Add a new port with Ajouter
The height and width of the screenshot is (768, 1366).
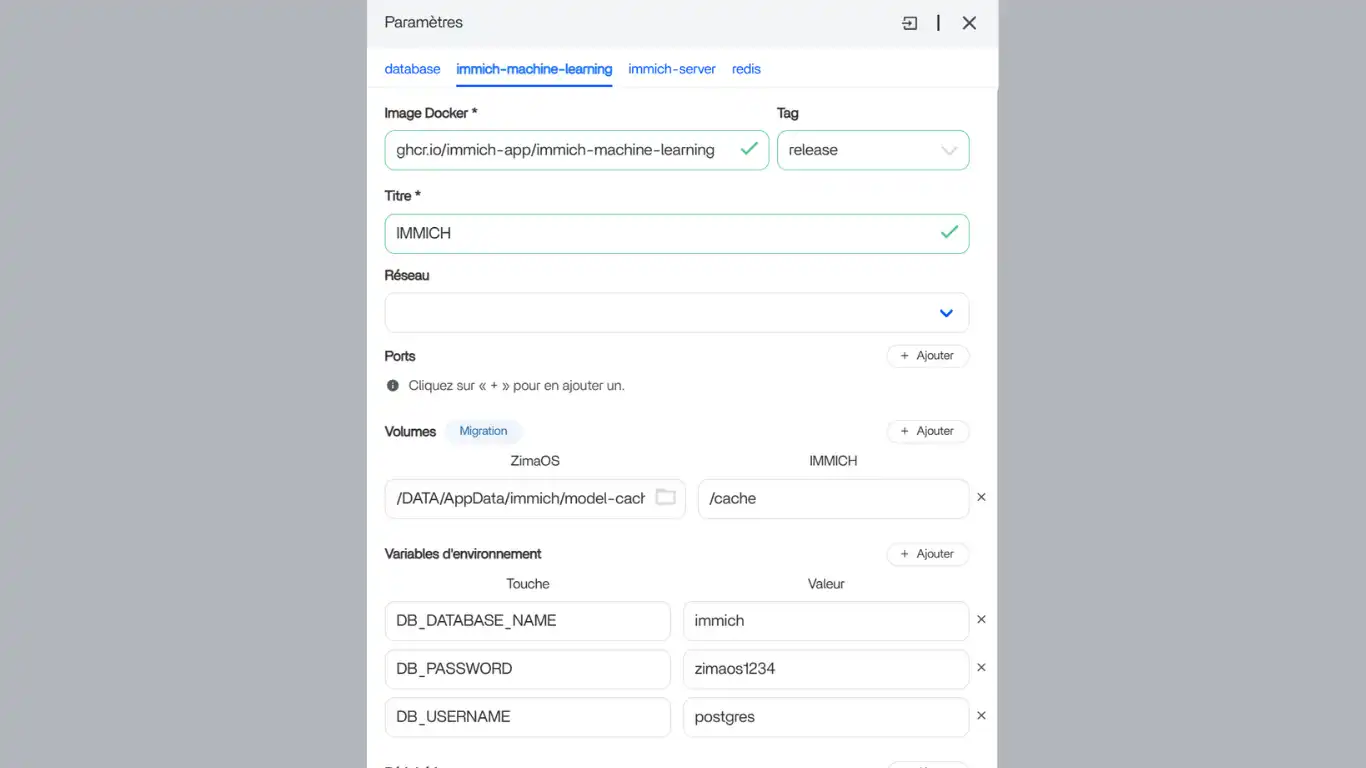[x=927, y=356]
